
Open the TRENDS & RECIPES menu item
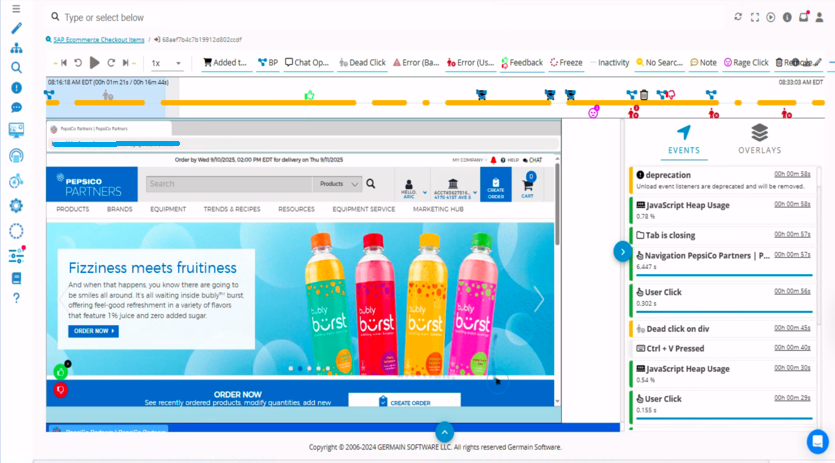click(x=232, y=209)
